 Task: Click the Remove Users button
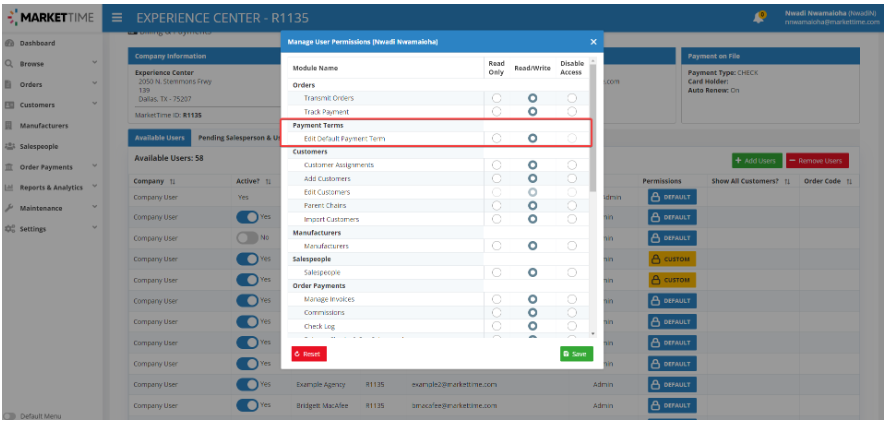click(x=817, y=161)
